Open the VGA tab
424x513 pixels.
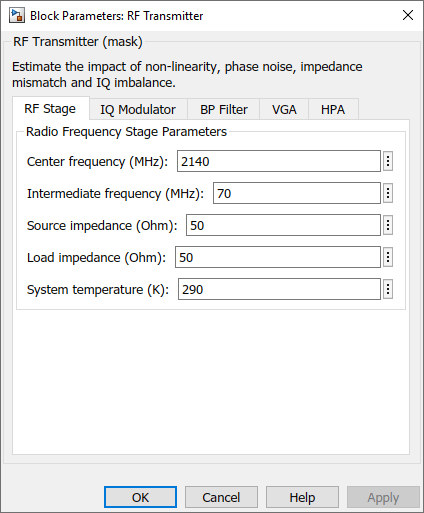click(x=284, y=109)
